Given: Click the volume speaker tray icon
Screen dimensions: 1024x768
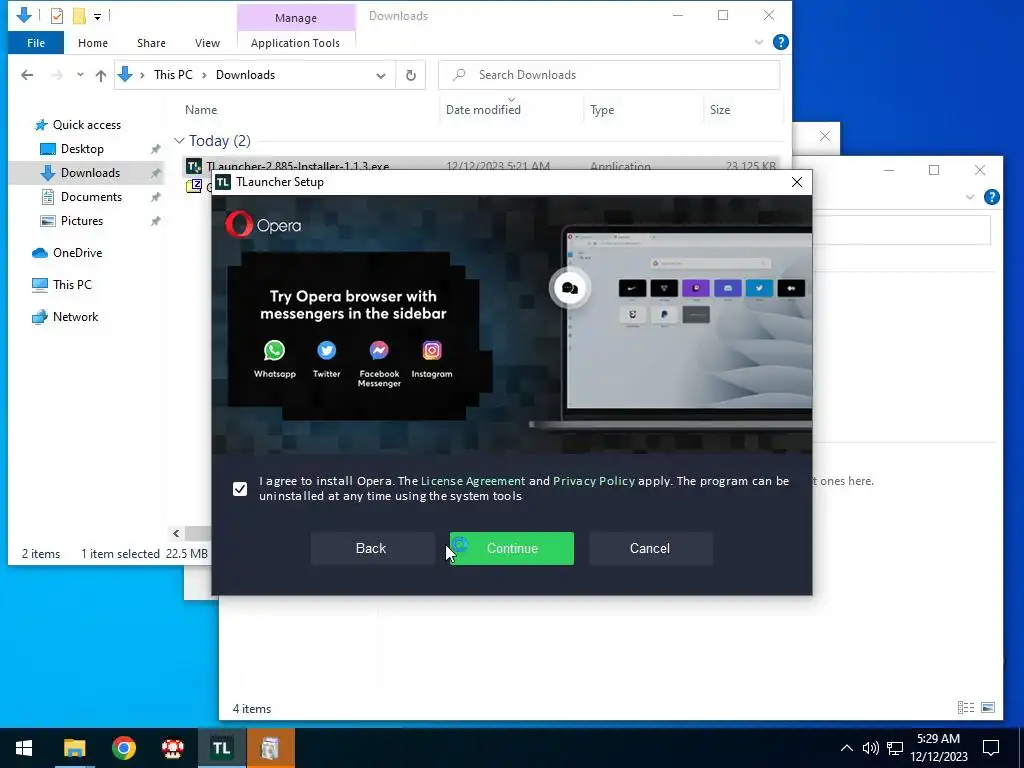Looking at the screenshot, I should pyautogui.click(x=870, y=748).
